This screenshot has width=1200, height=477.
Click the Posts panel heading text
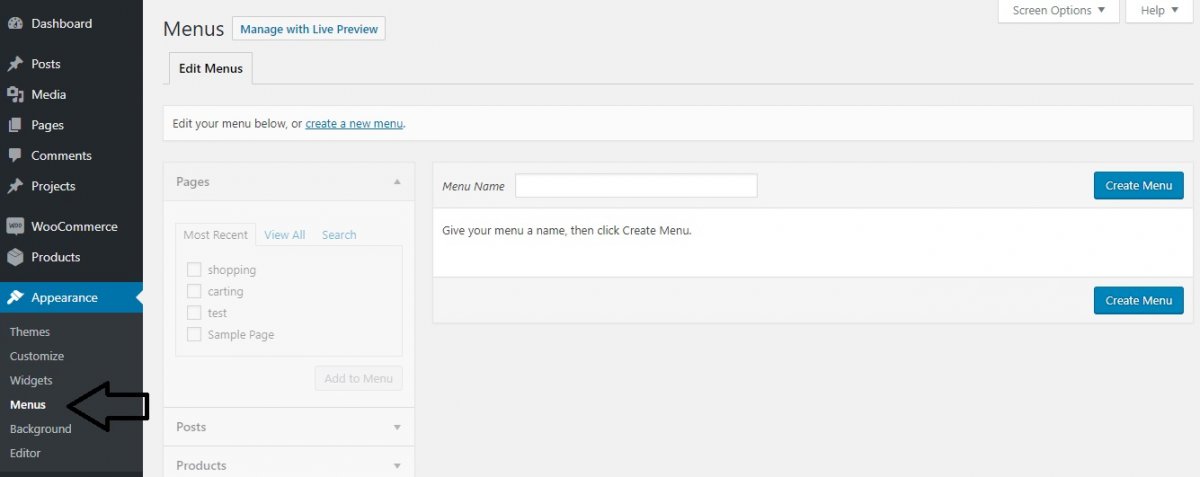(x=191, y=427)
